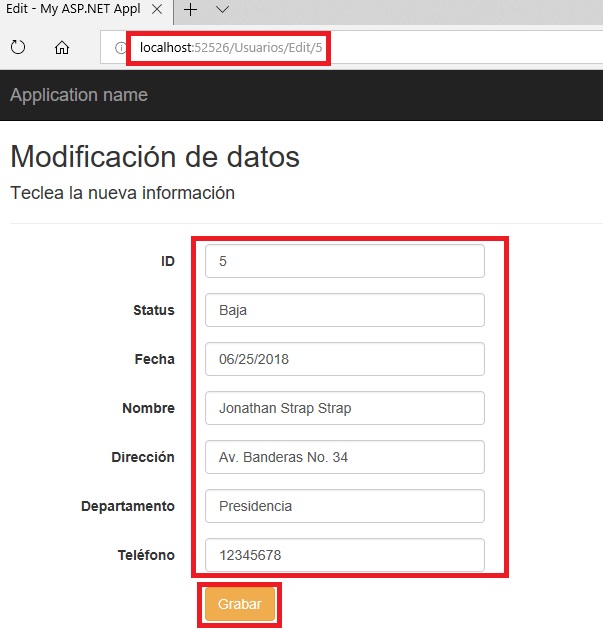Click the Fecha label
Viewport: 603px width, 630px height.
point(155,359)
